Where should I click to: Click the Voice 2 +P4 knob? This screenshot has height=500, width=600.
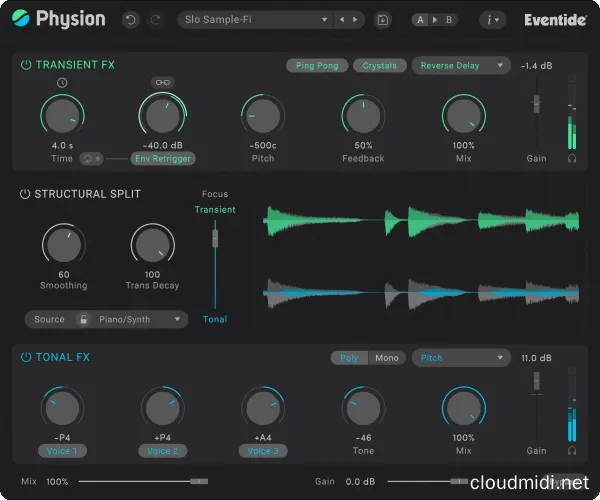[x=163, y=408]
